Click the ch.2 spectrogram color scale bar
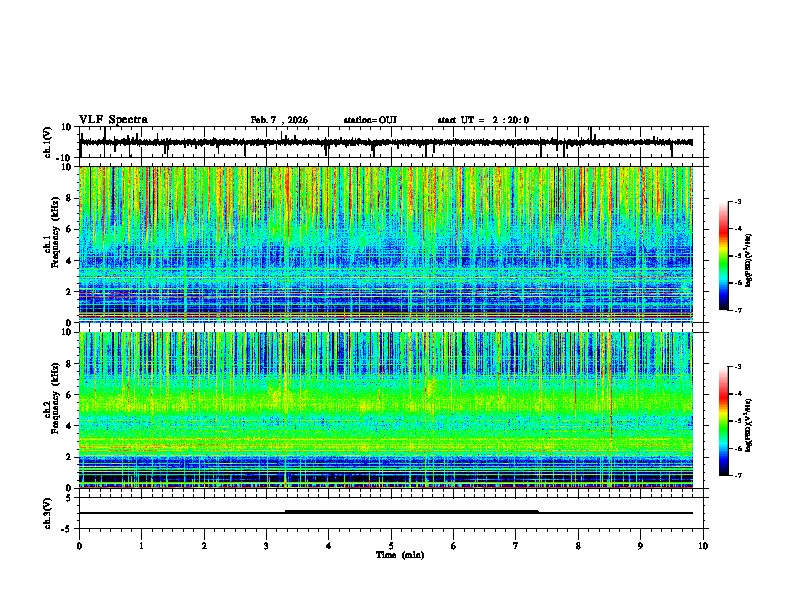 point(724,421)
